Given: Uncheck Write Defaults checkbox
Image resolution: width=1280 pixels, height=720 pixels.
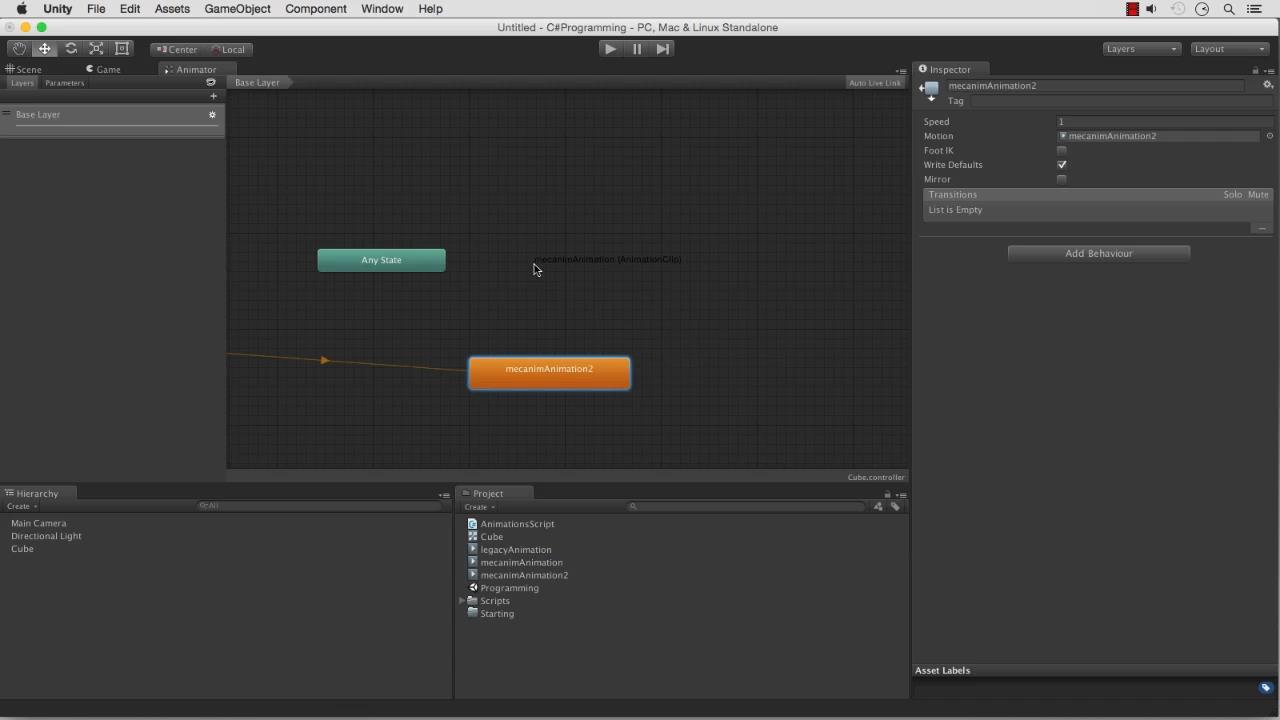Looking at the screenshot, I should [1062, 165].
